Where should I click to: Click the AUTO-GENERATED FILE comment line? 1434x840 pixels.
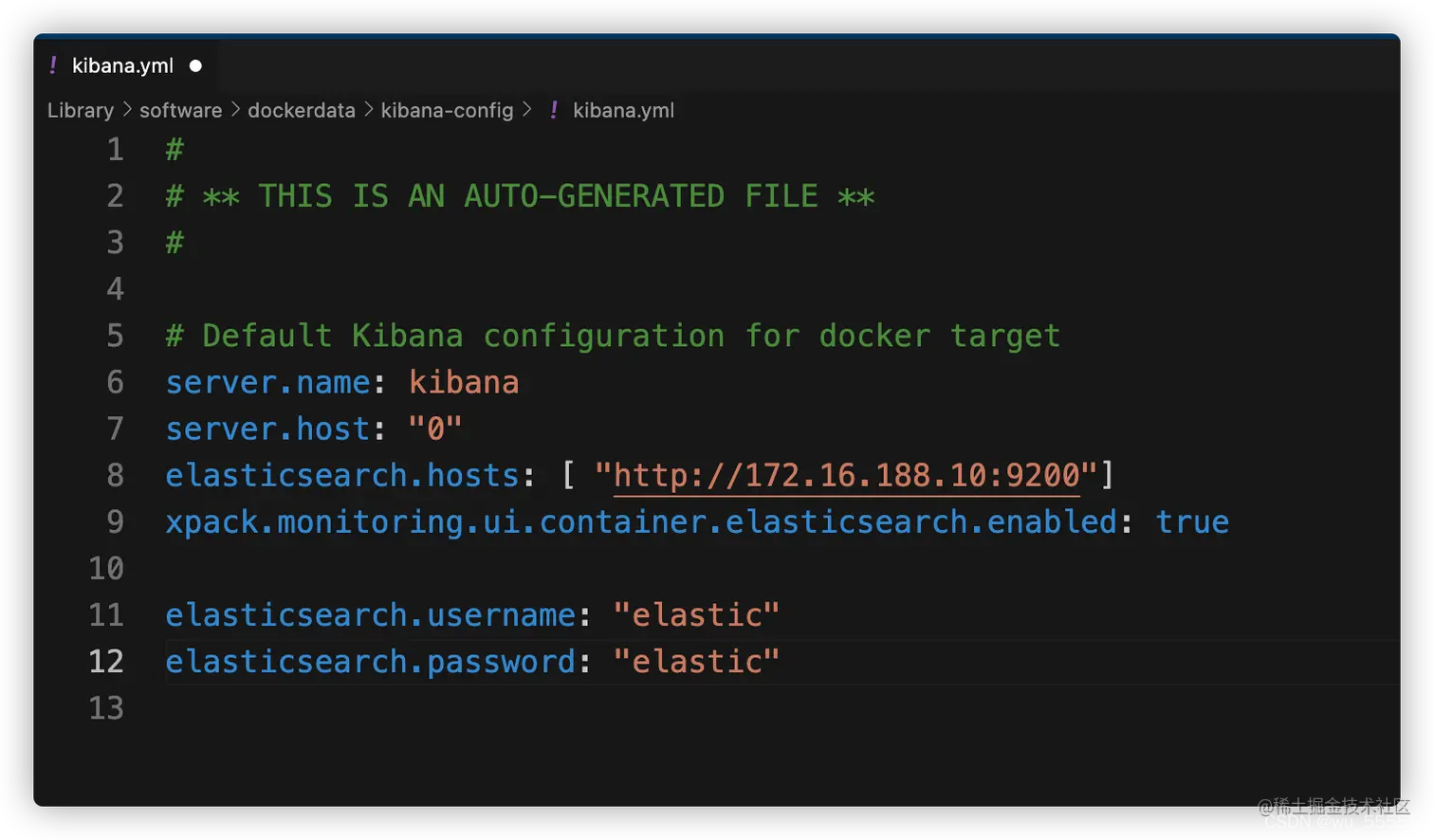pos(520,196)
